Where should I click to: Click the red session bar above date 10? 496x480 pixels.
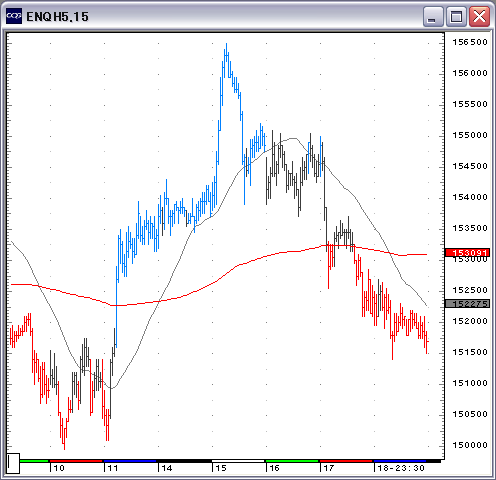[x=76, y=461]
